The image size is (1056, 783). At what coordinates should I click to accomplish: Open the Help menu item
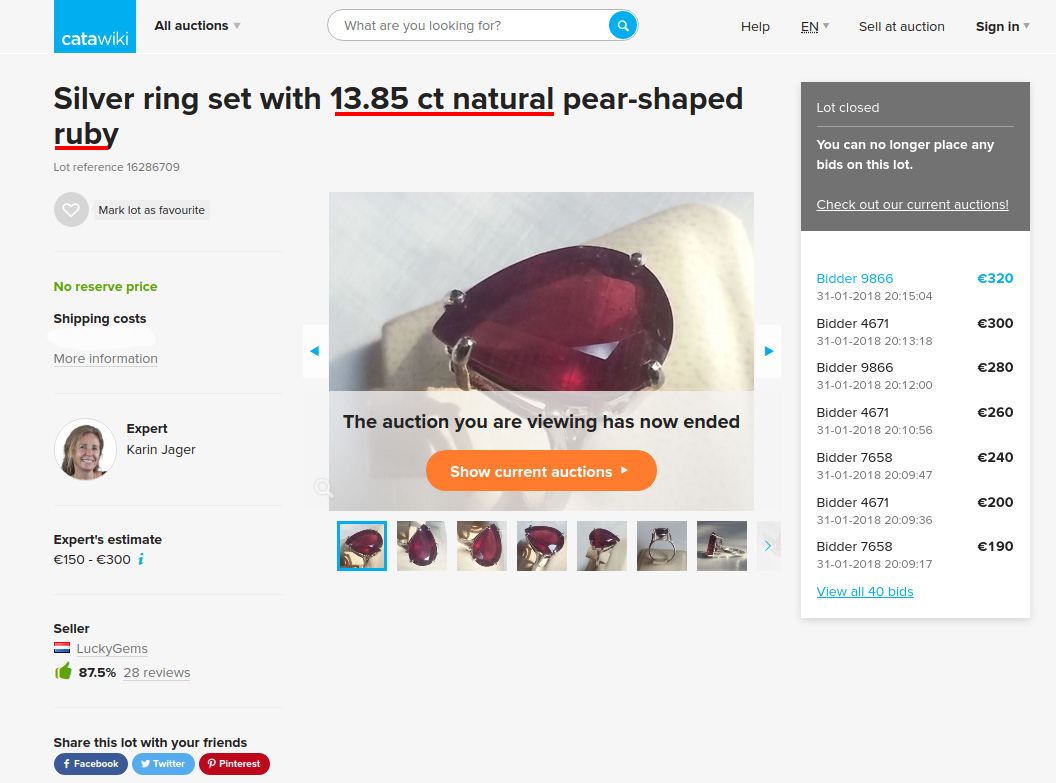(x=755, y=26)
